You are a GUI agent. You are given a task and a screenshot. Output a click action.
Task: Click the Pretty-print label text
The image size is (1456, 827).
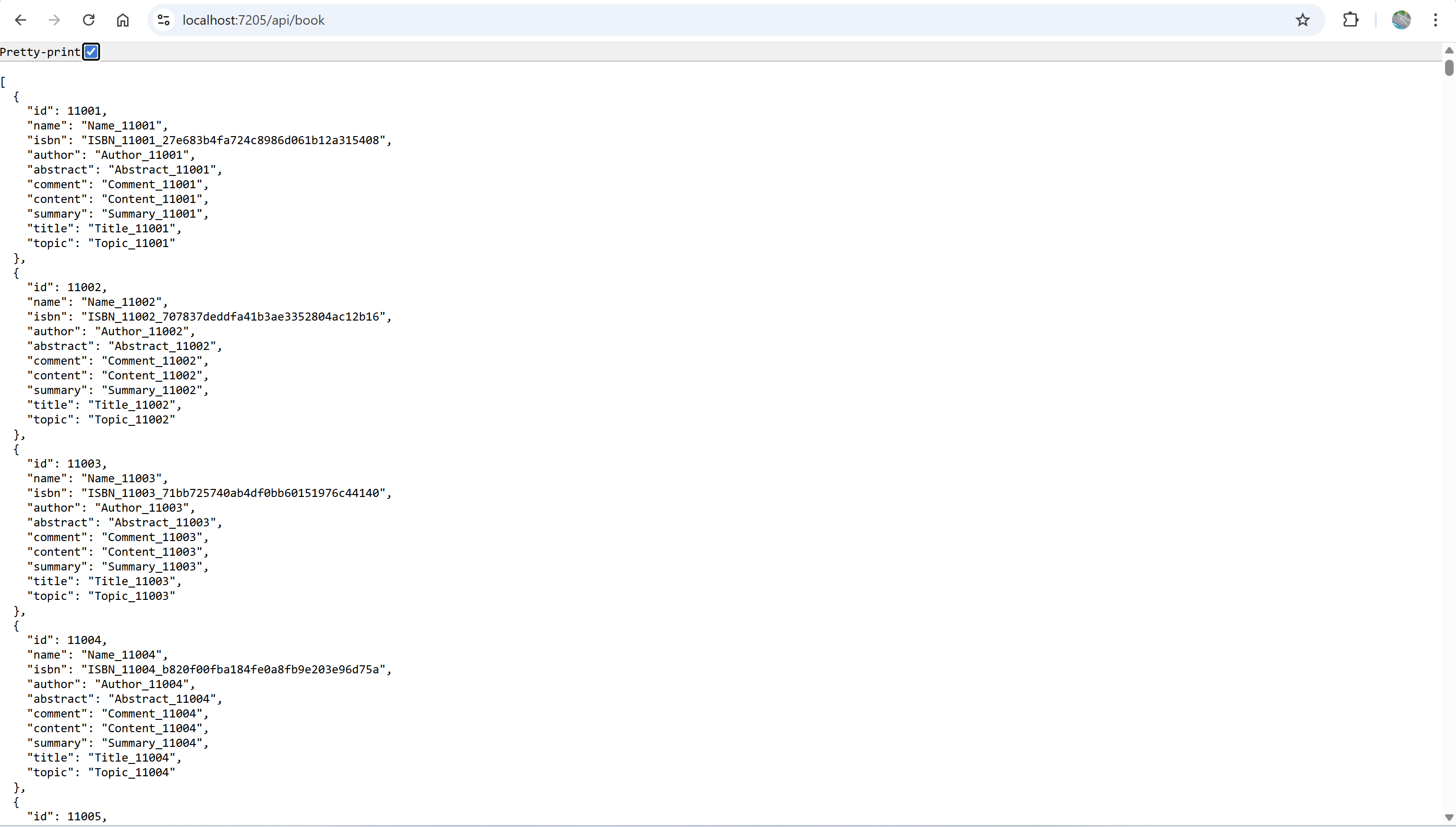tap(40, 52)
